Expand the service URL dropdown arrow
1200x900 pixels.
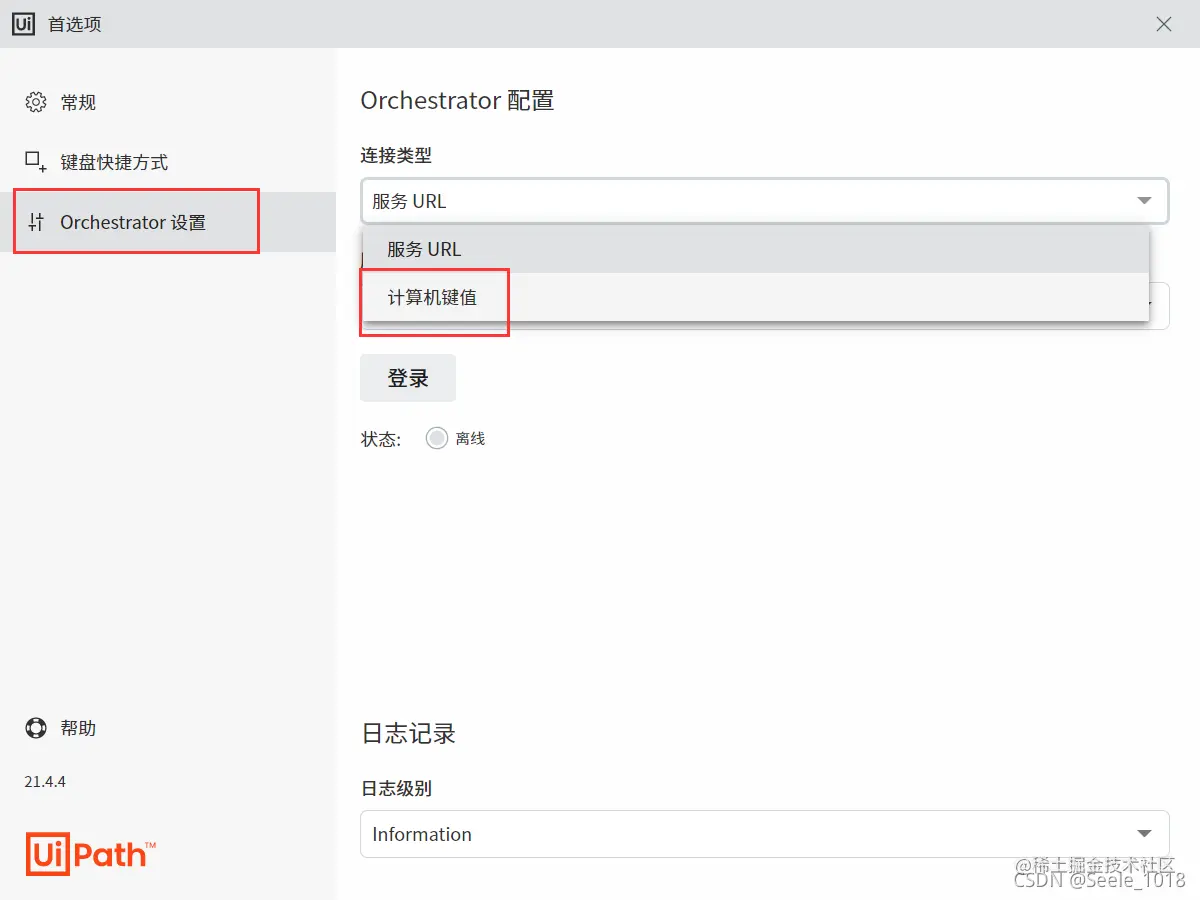click(x=1144, y=201)
